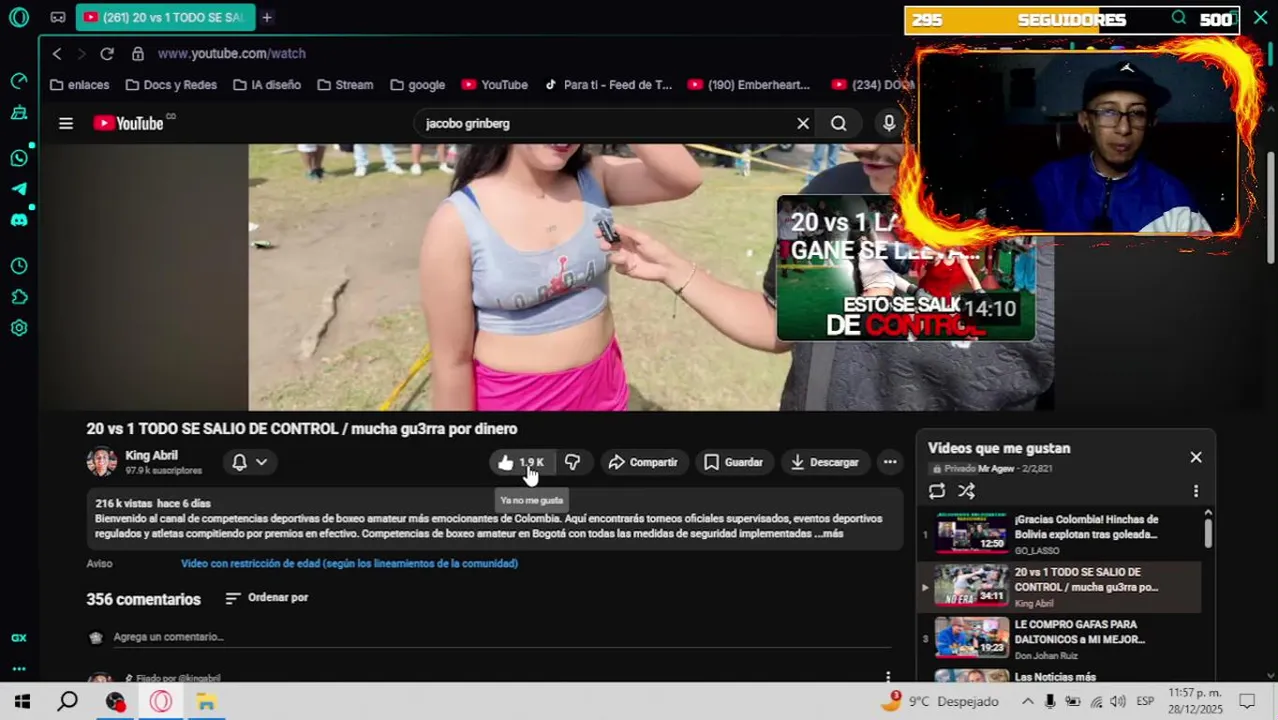The image size is (1278, 720).
Task: Open the Opera GX main menu icon
Action: coord(18,17)
